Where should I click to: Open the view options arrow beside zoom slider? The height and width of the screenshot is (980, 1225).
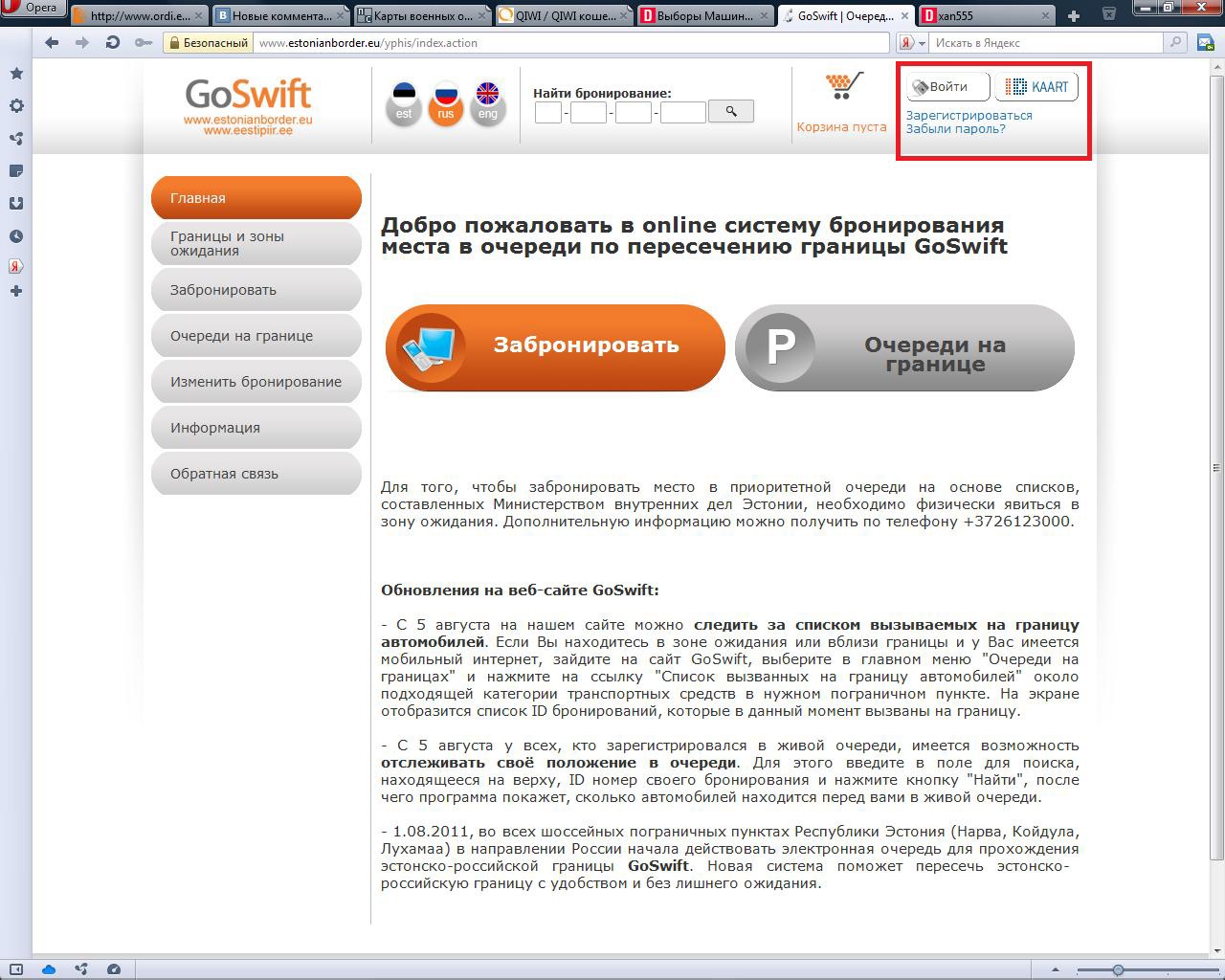[x=1057, y=969]
